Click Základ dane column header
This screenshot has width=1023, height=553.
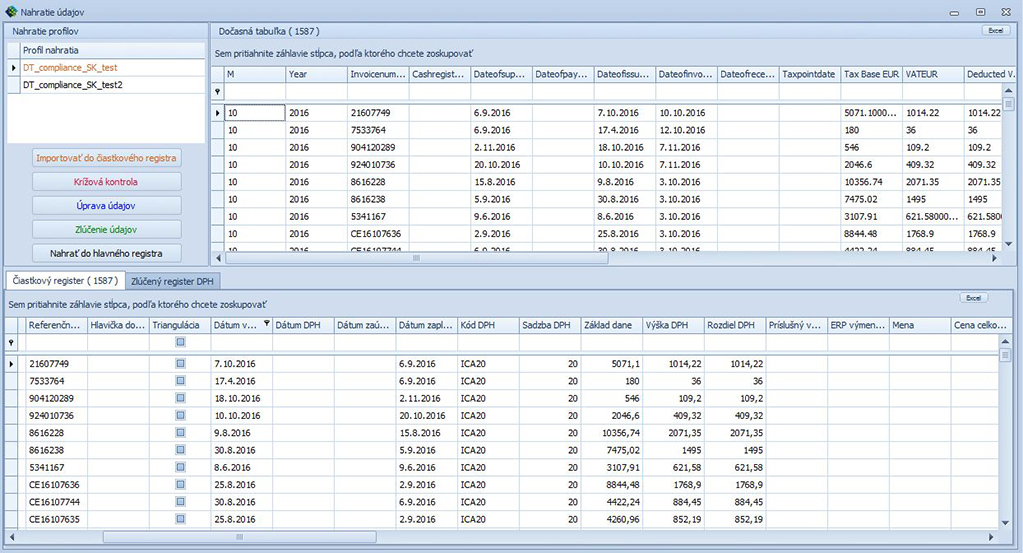click(x=611, y=325)
